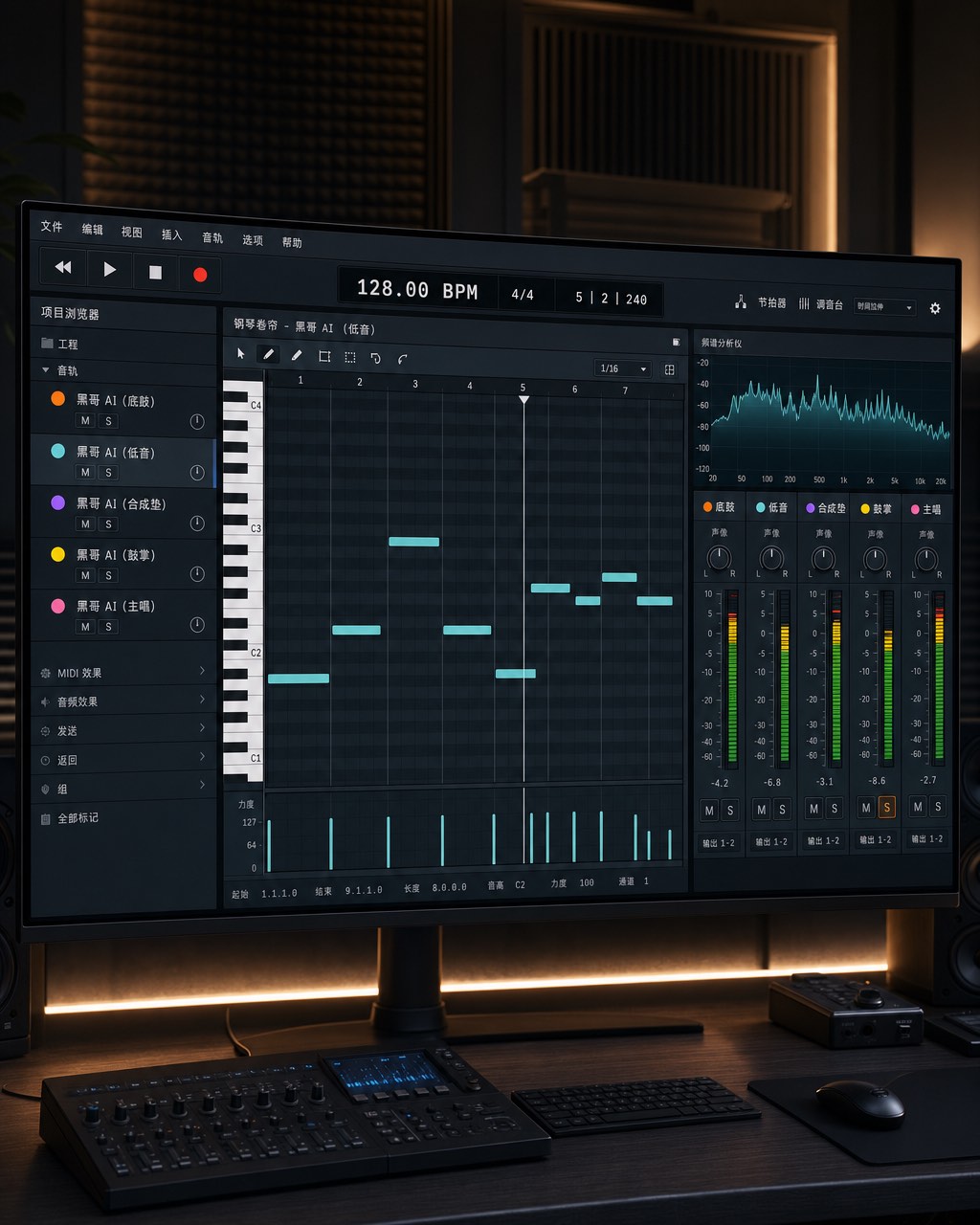
Task: Open the 选项 menu
Action: (x=253, y=240)
